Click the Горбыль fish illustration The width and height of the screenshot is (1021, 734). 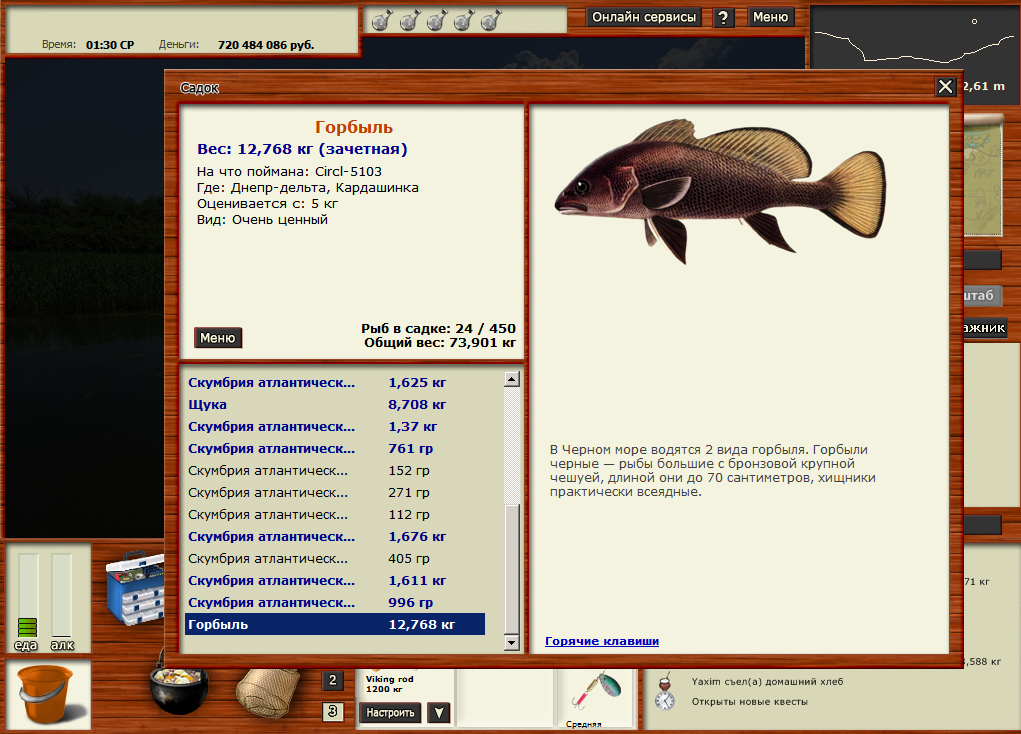point(721,189)
